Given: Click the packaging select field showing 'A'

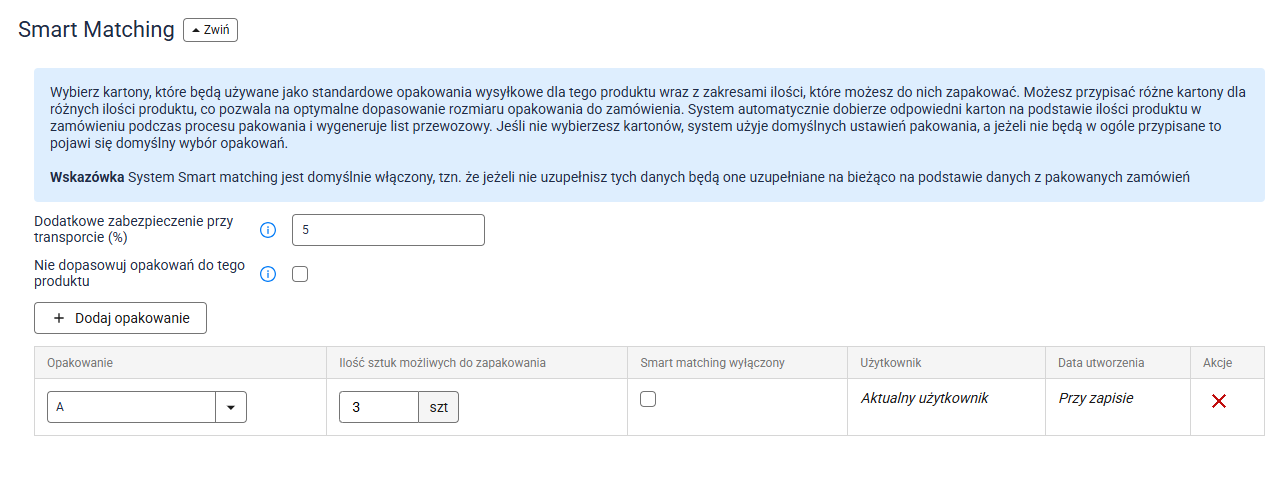Looking at the screenshot, I should [131, 407].
